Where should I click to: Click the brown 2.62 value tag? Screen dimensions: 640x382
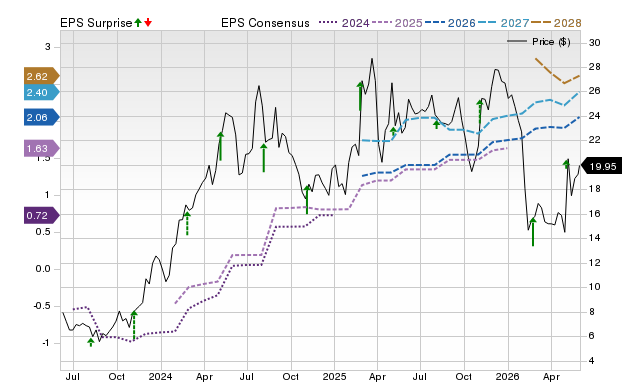point(42,76)
